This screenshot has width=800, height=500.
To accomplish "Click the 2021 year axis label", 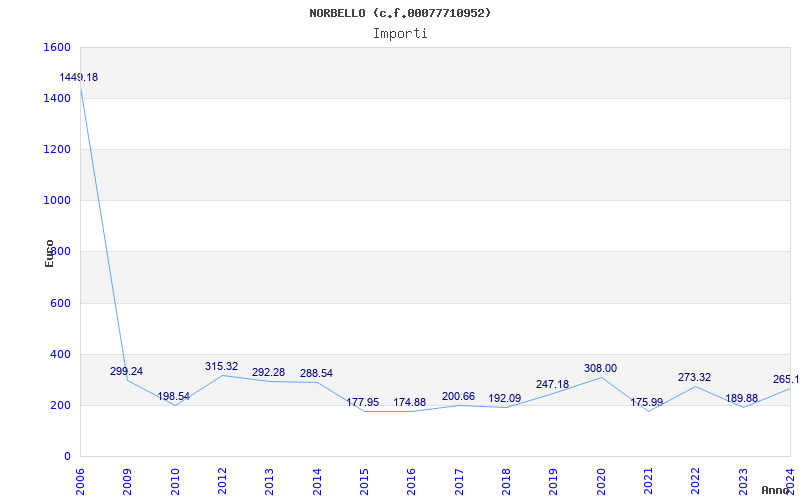I will 648,482.
